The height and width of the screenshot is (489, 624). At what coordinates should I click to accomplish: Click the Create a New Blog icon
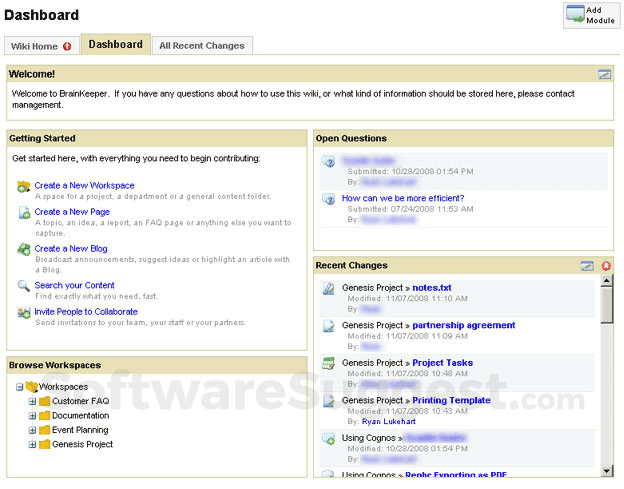click(23, 249)
